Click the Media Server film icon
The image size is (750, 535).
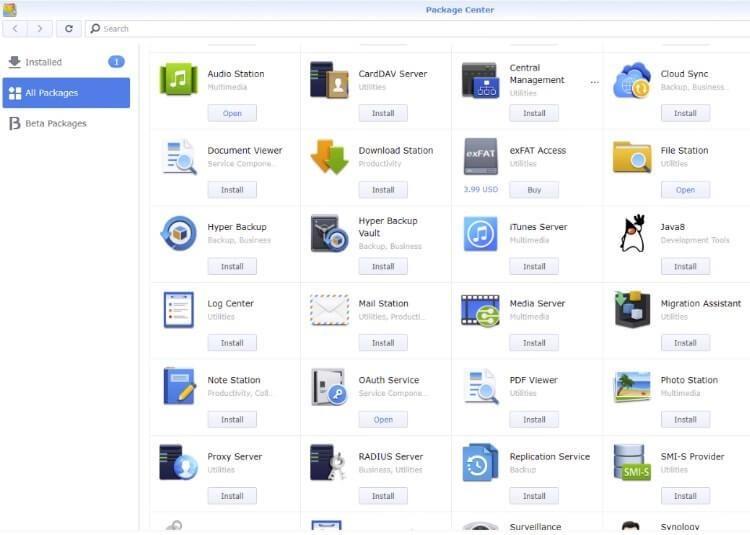coord(480,311)
